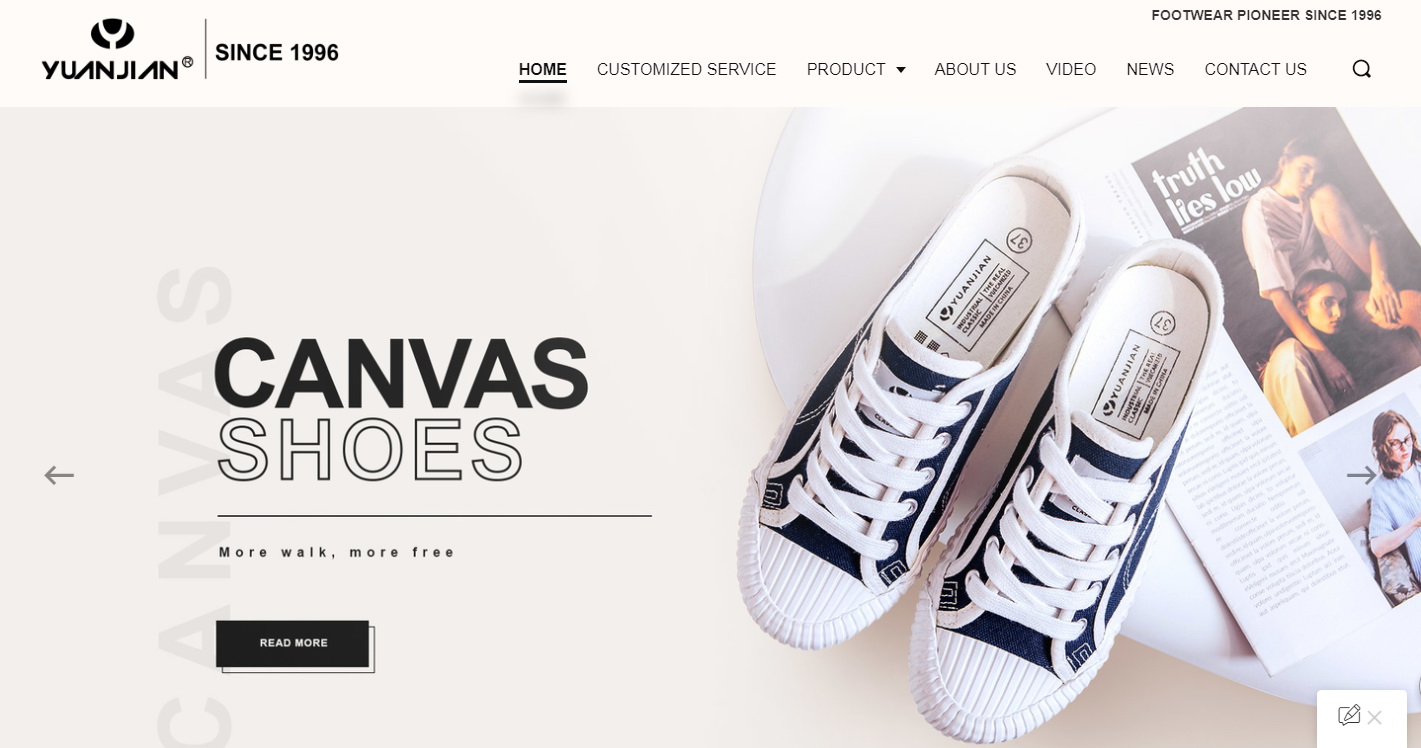
Task: Close the floating feedback widget
Action: pos(1375,717)
